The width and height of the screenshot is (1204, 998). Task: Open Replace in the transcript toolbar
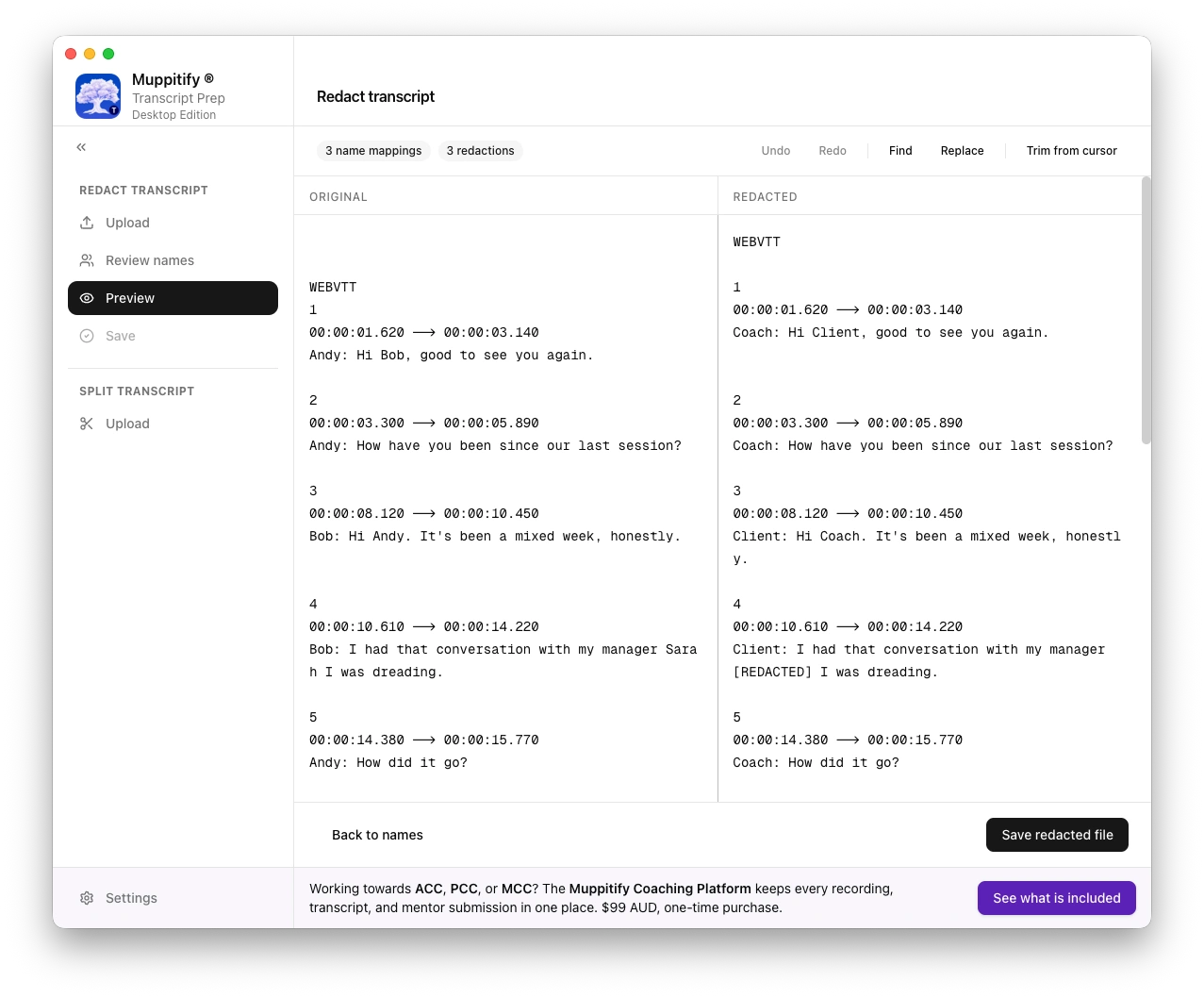tap(962, 151)
